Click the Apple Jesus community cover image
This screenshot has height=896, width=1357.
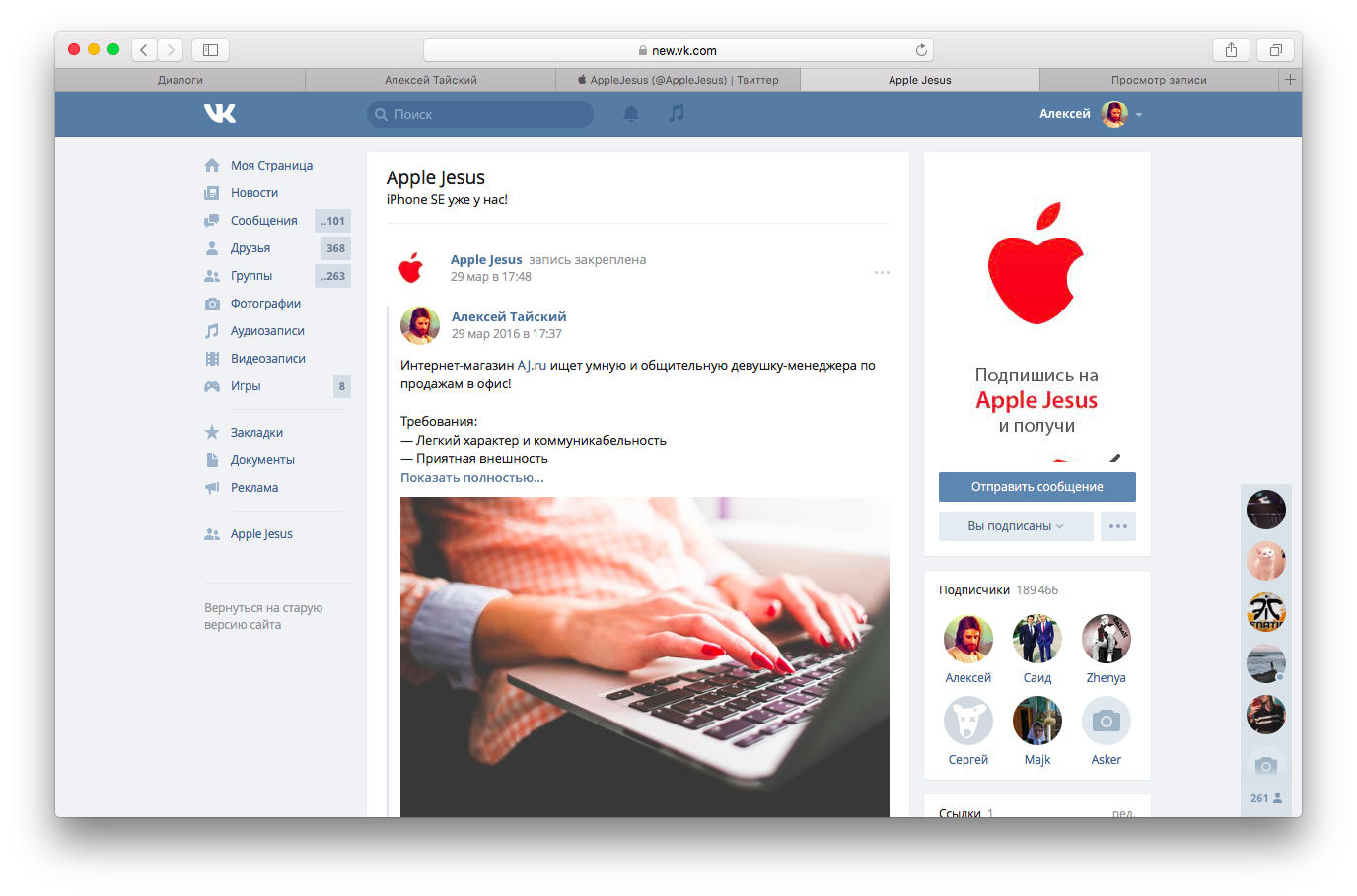coord(1037,312)
